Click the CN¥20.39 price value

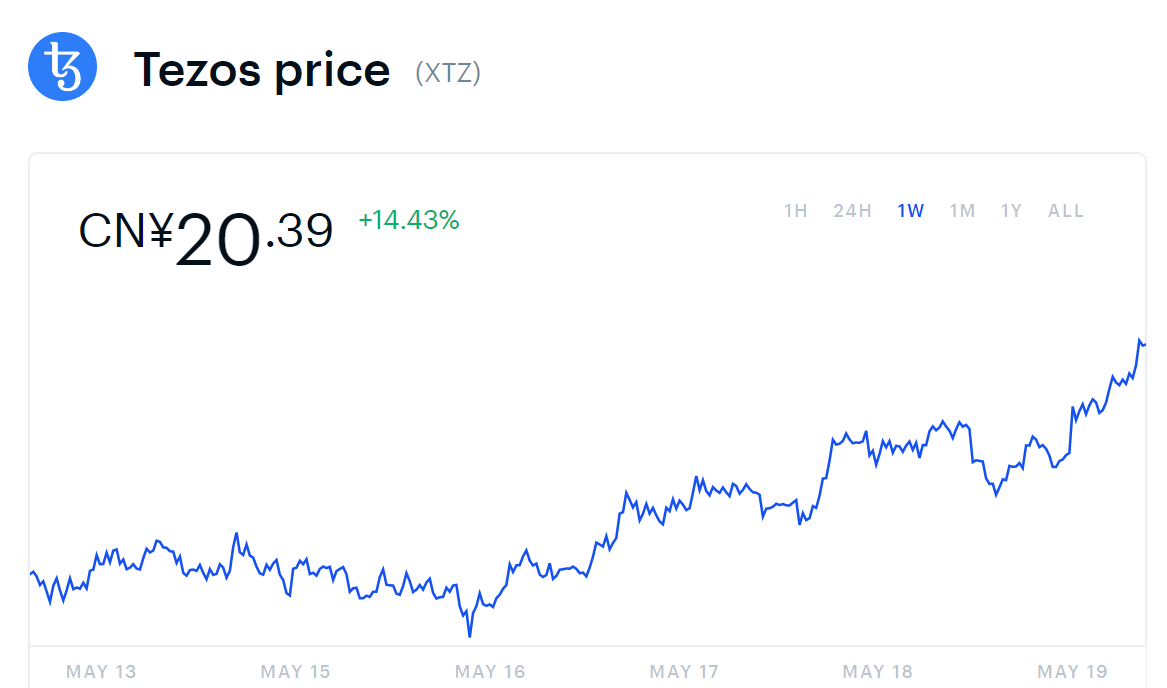(x=205, y=237)
